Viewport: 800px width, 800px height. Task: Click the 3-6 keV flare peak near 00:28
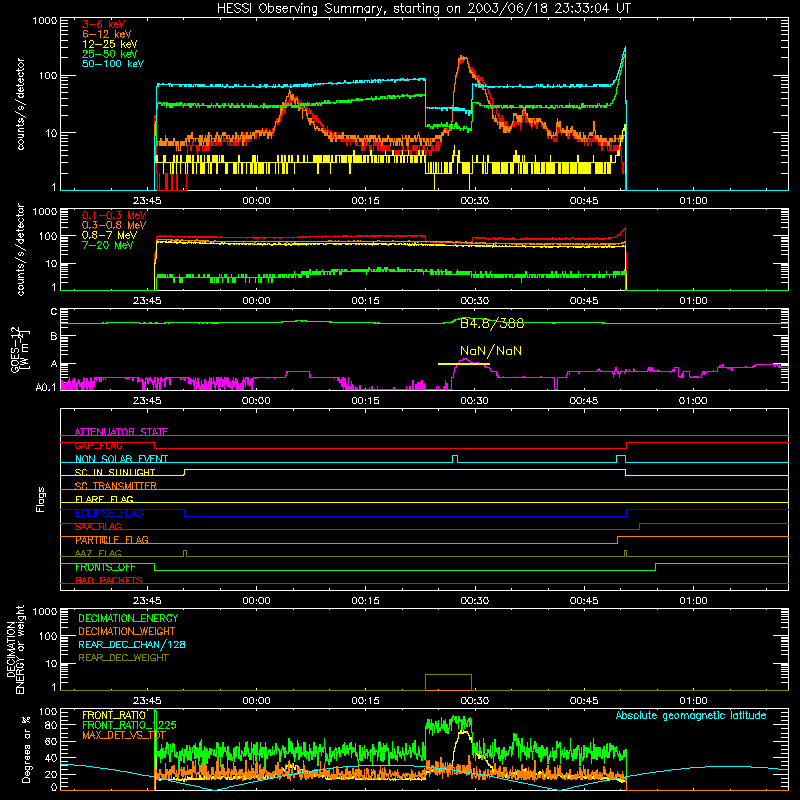[x=462, y=59]
